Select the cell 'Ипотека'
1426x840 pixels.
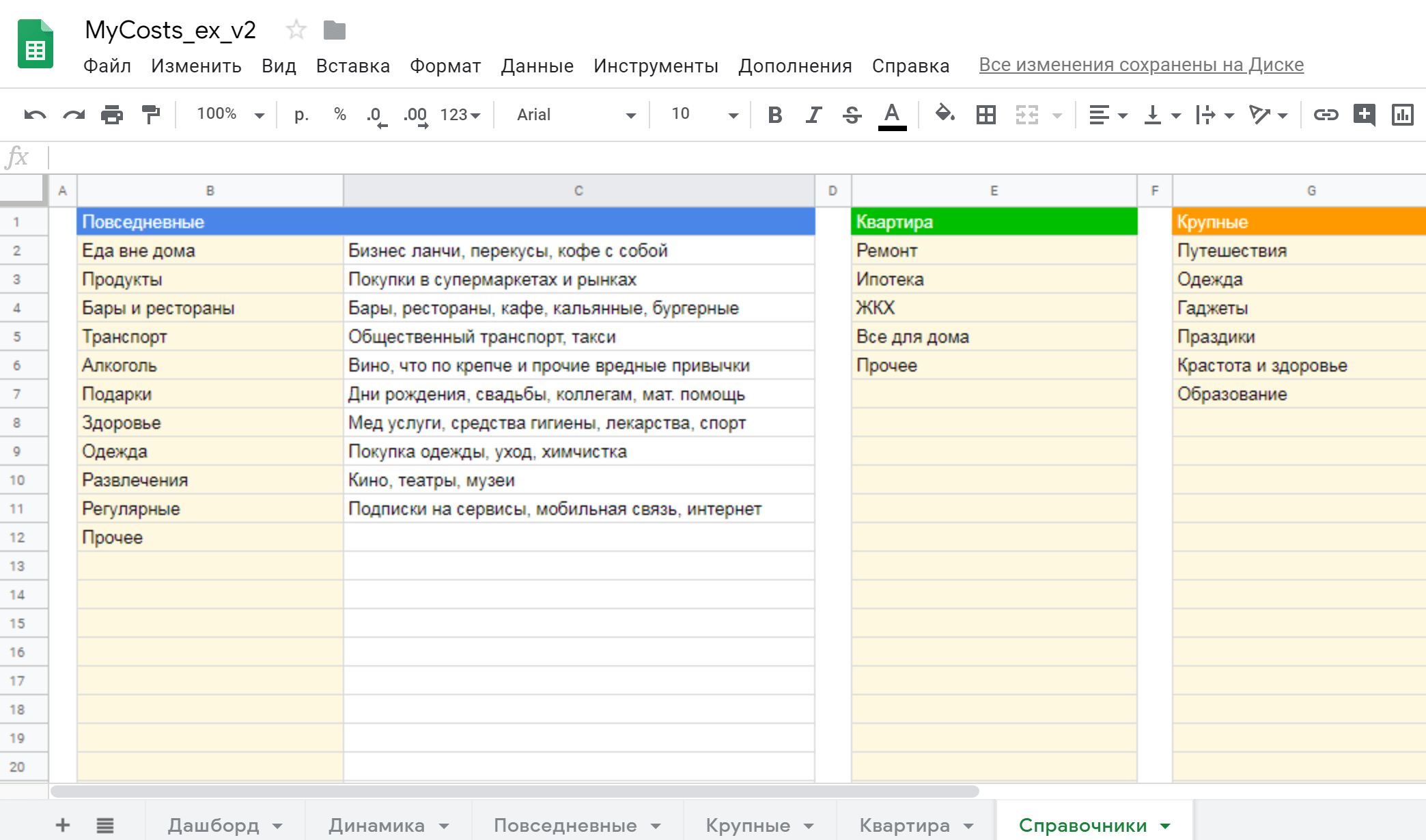point(994,279)
